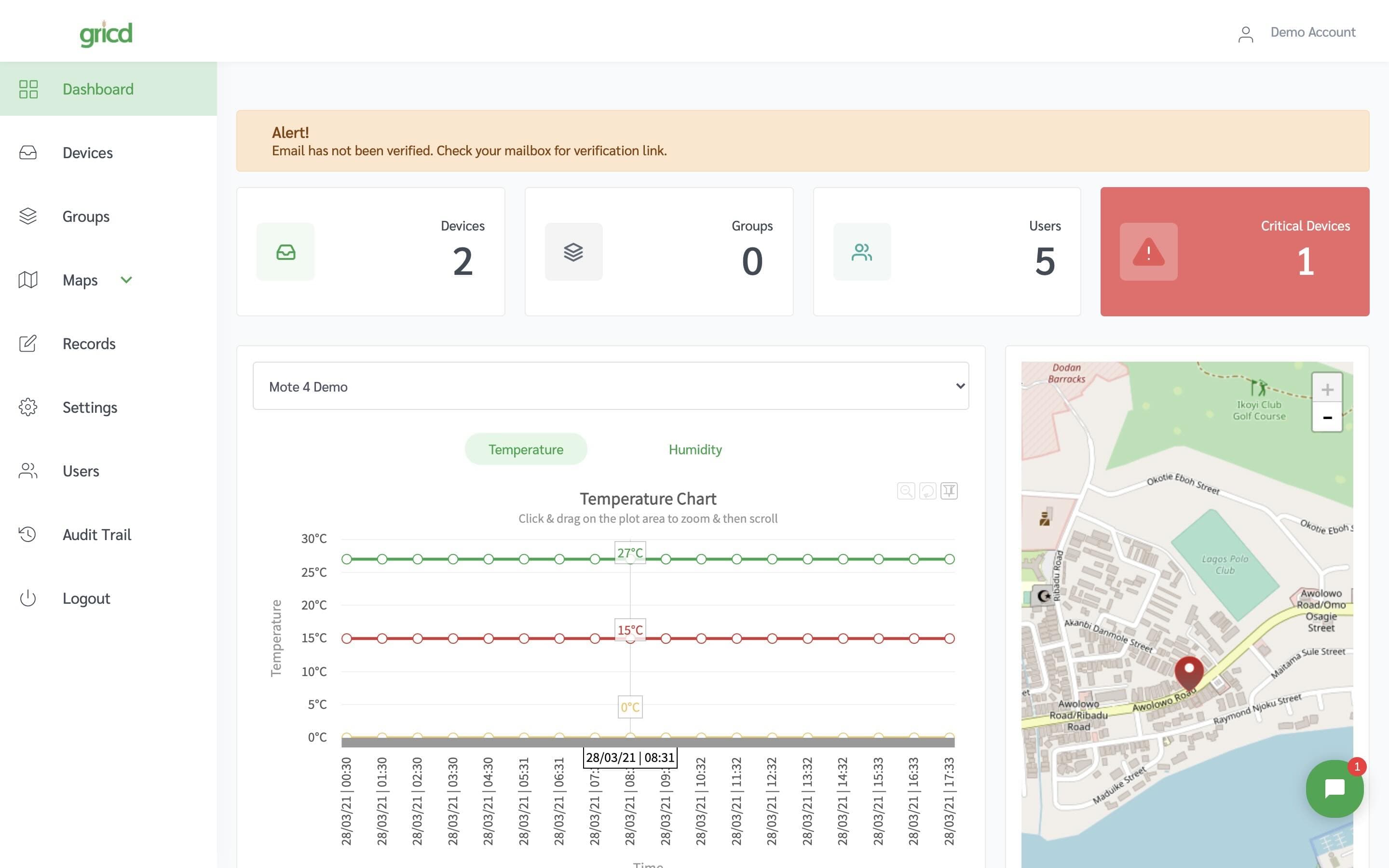Click the Audit Trail history icon
1389x868 pixels.
(x=27, y=534)
